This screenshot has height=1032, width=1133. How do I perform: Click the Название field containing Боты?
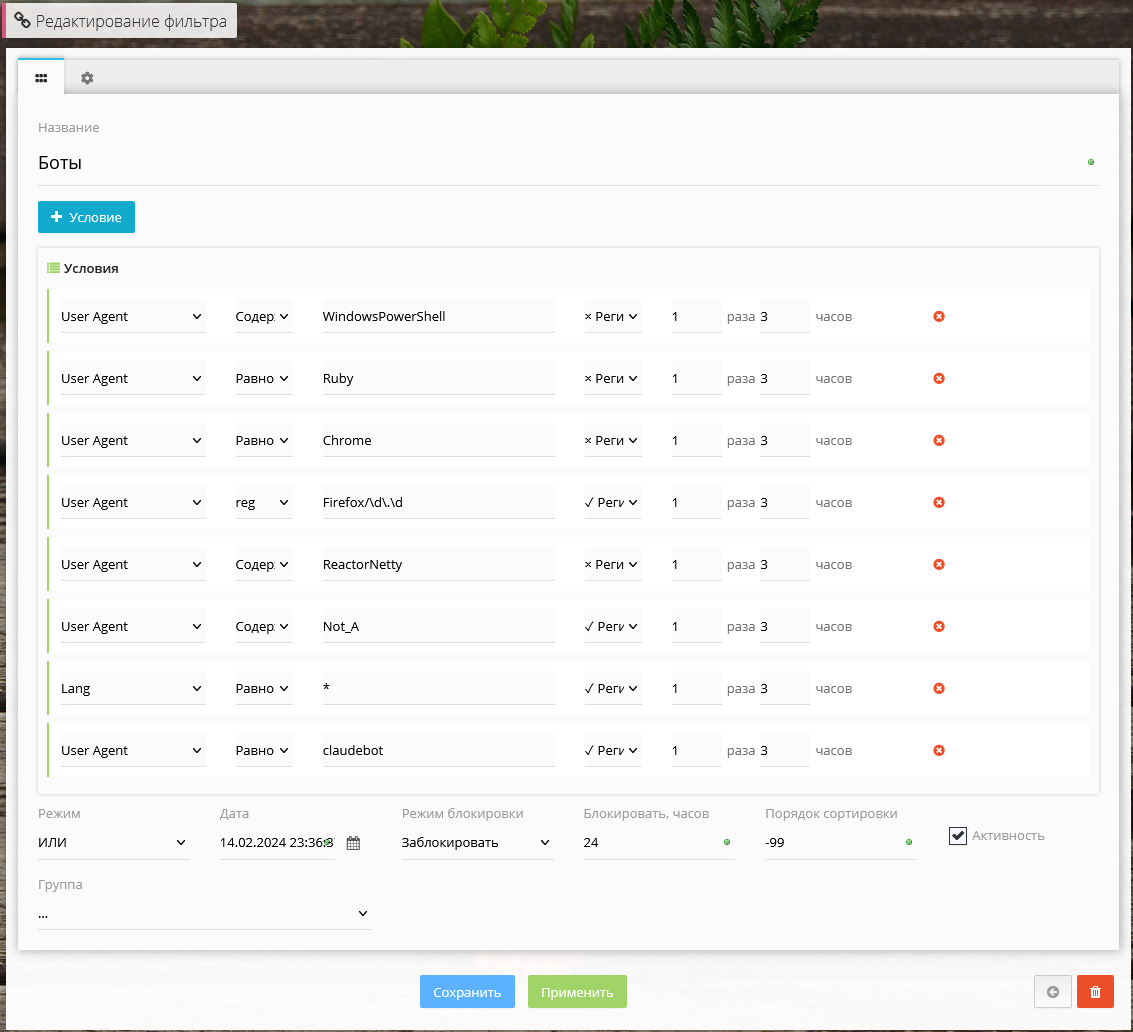point(560,163)
